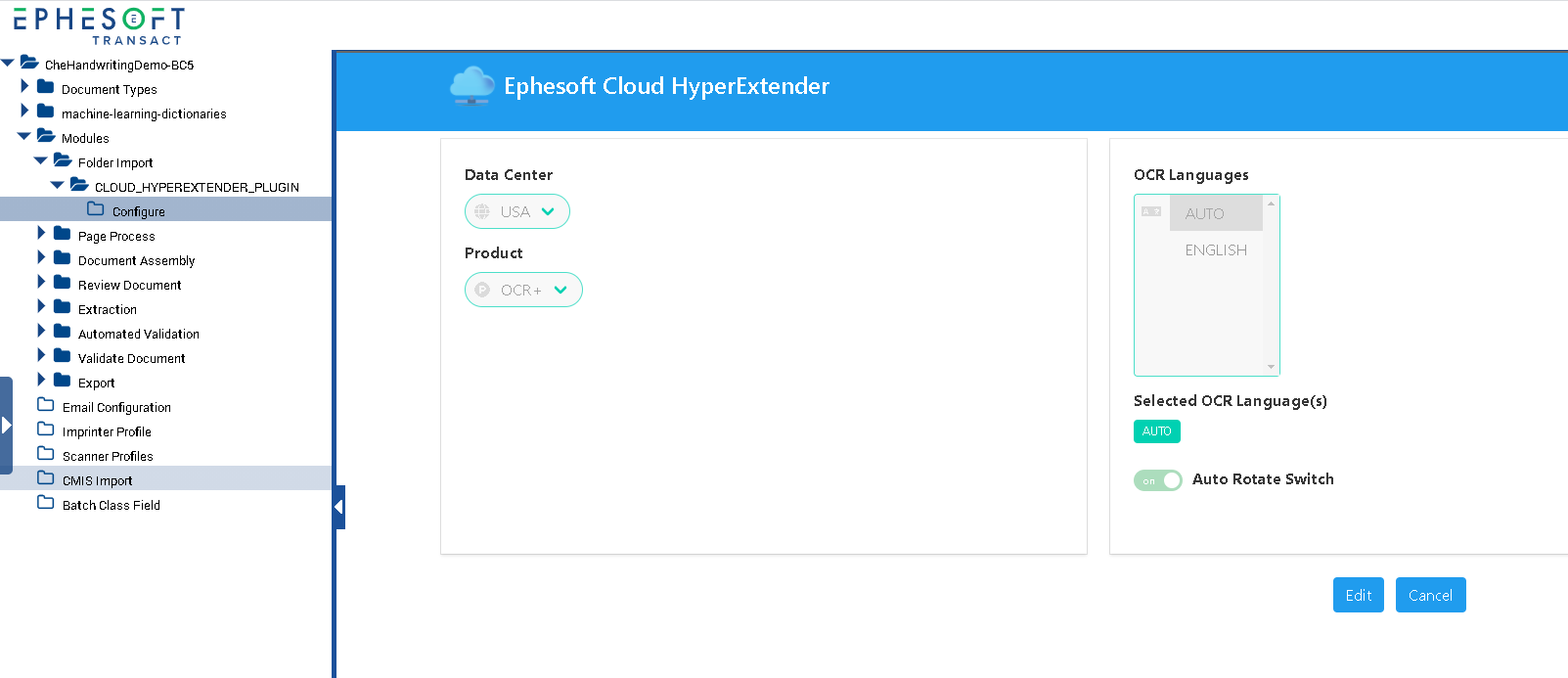The image size is (1568, 678).
Task: Click the Configure folder icon
Action: coord(96,209)
